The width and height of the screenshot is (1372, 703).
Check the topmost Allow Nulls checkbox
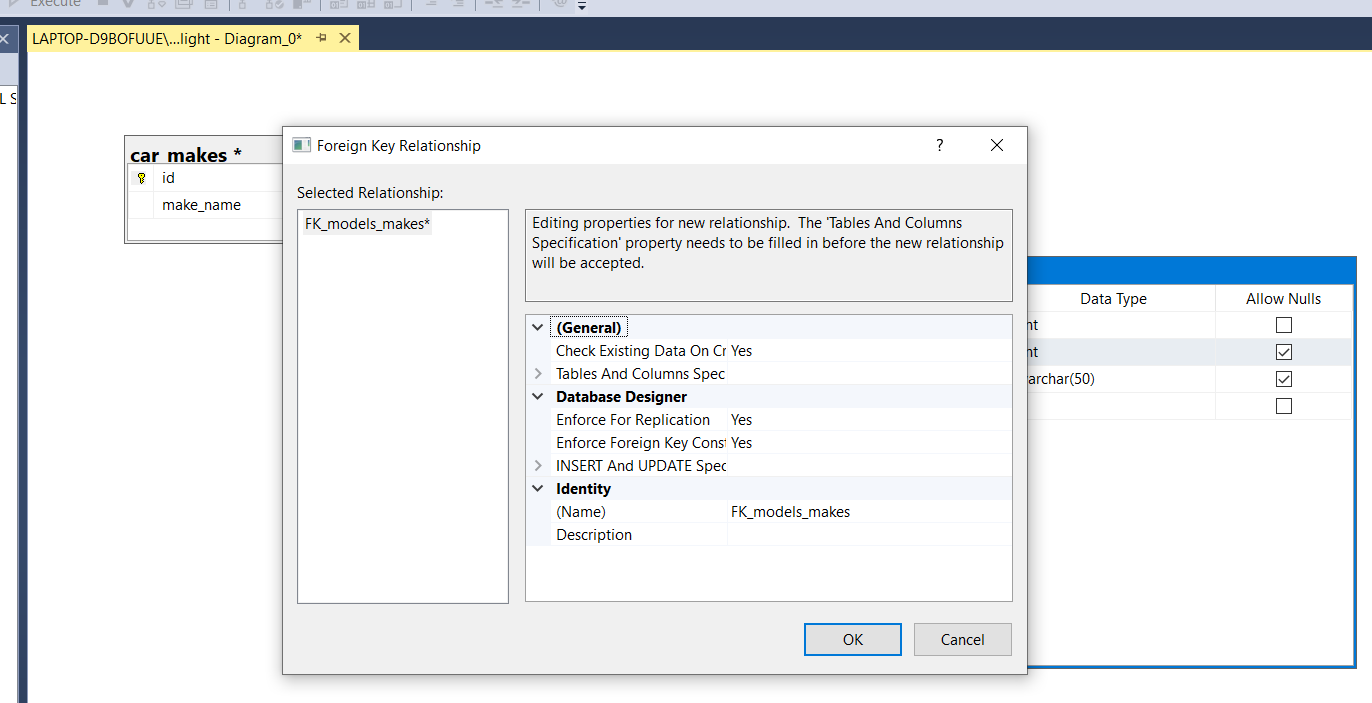coord(1284,325)
